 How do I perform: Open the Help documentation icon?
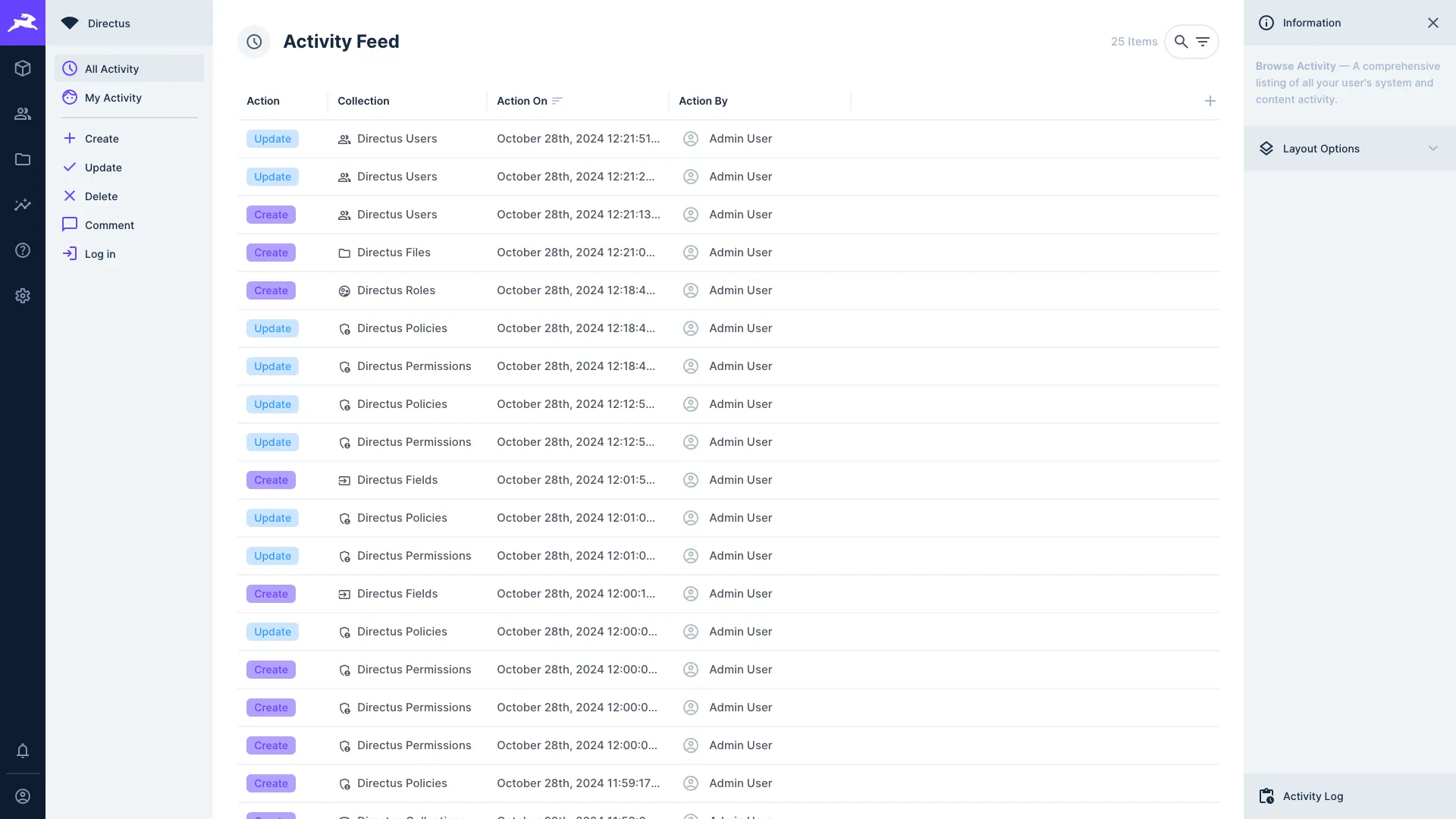point(23,250)
